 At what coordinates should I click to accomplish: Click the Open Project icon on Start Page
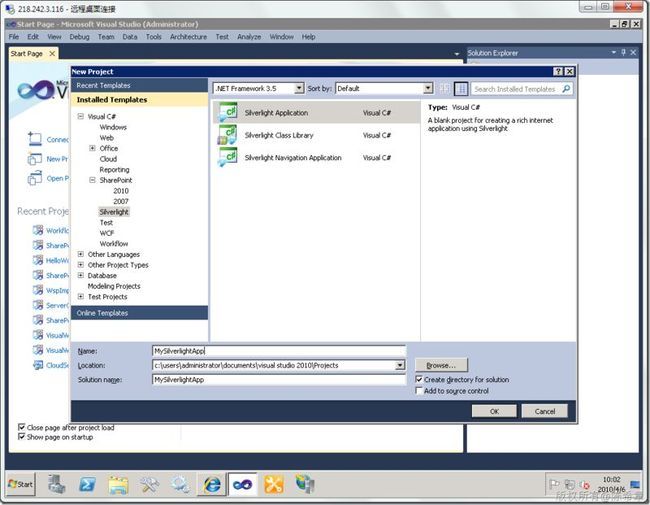(x=35, y=178)
